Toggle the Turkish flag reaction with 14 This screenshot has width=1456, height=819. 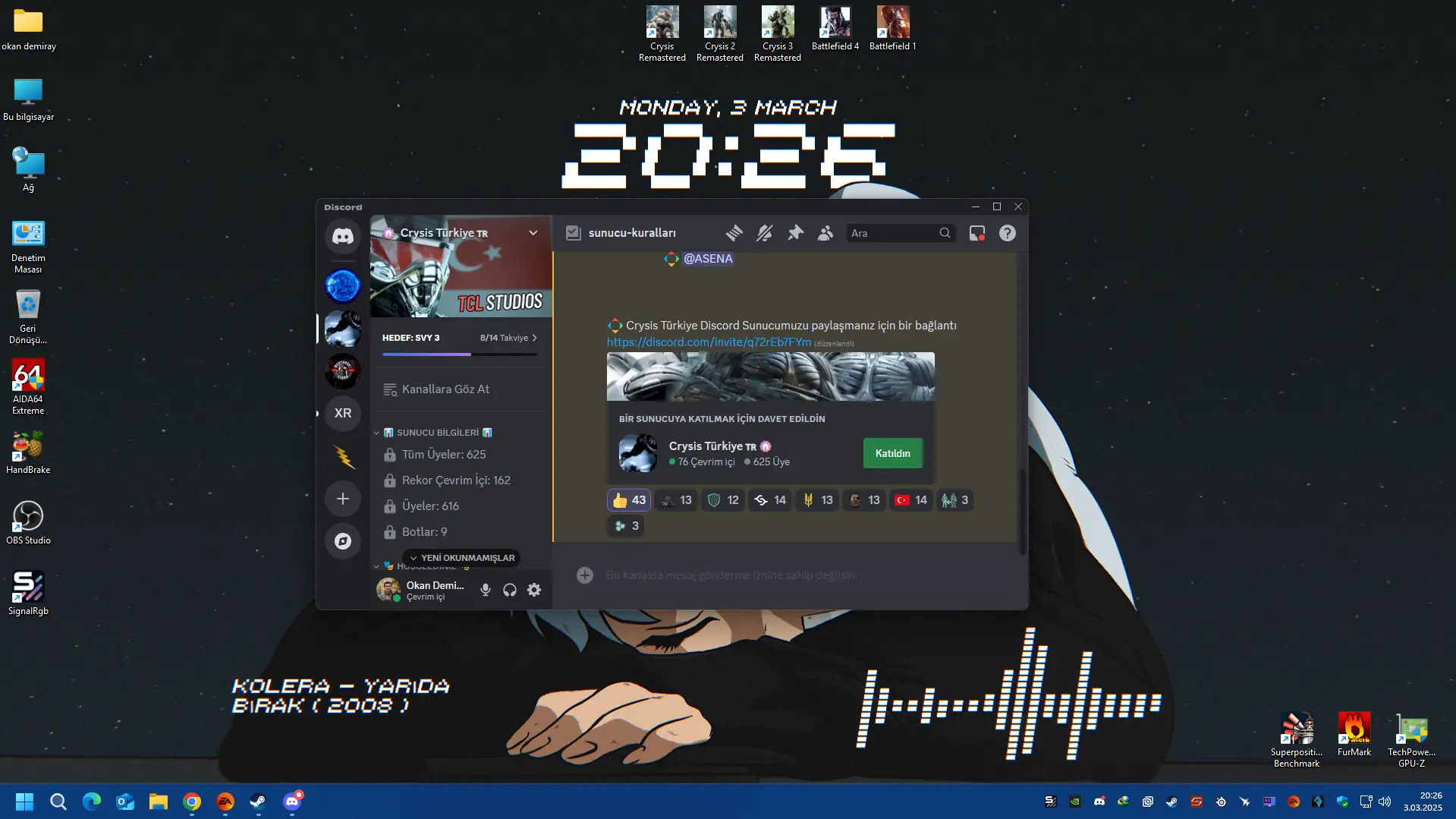911,500
